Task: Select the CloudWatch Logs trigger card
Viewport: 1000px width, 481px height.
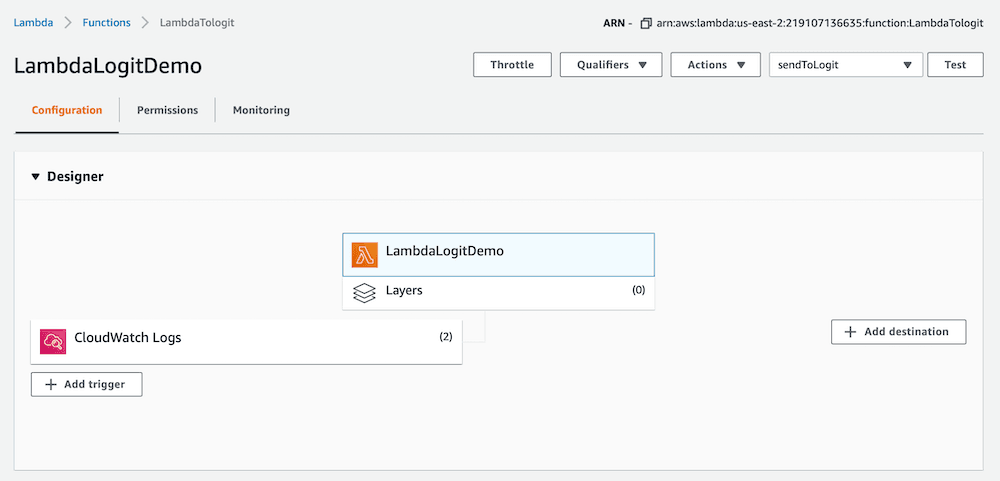Action: coord(246,341)
